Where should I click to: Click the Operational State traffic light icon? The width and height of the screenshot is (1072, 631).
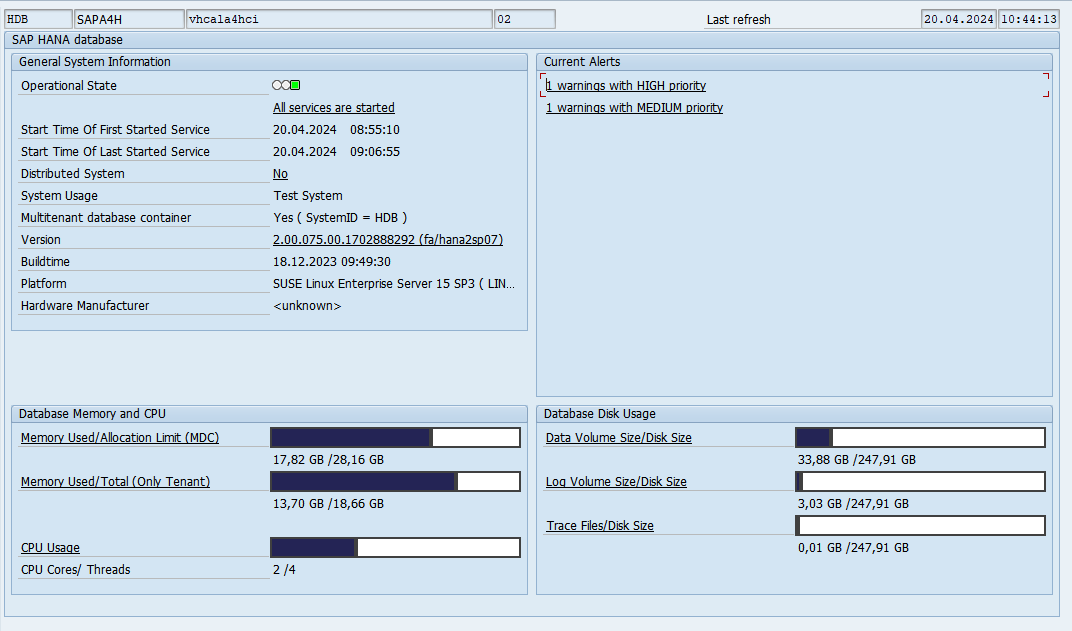click(x=286, y=85)
